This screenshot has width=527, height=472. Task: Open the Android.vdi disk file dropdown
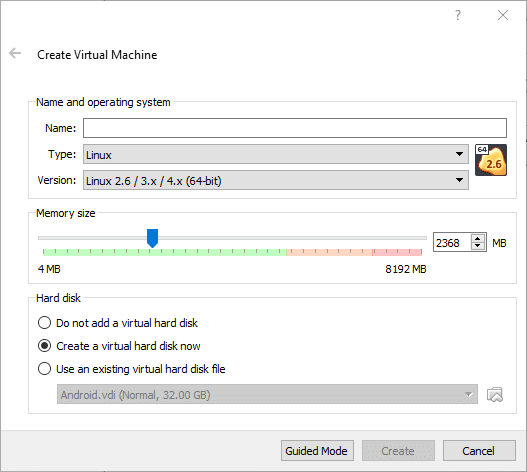pyautogui.click(x=267, y=394)
